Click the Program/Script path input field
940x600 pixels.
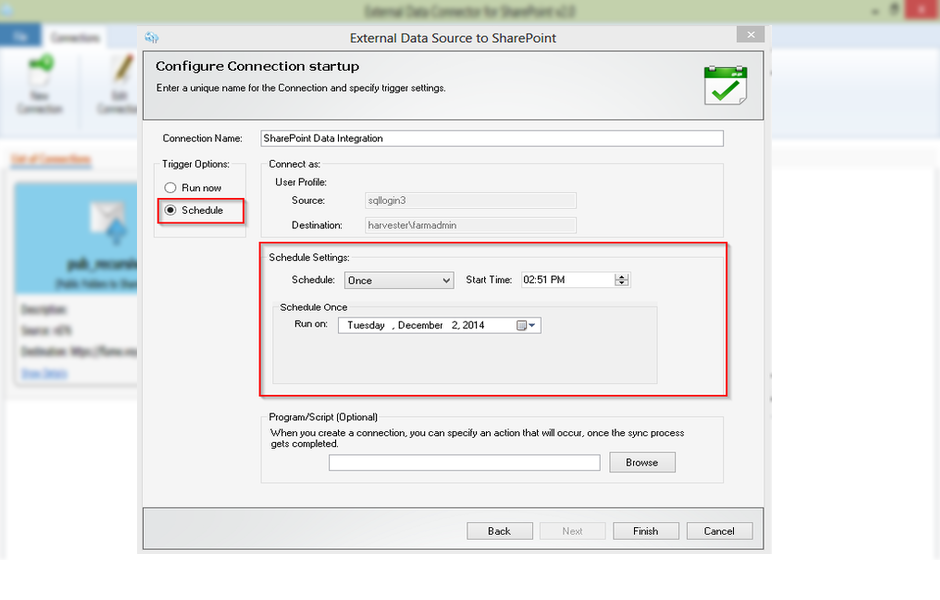click(x=464, y=463)
